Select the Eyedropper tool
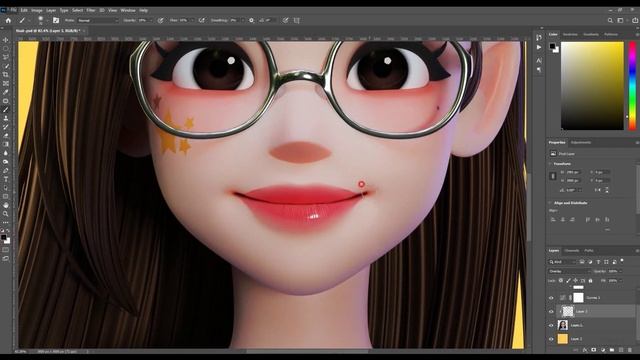640x360 pixels. point(6,92)
